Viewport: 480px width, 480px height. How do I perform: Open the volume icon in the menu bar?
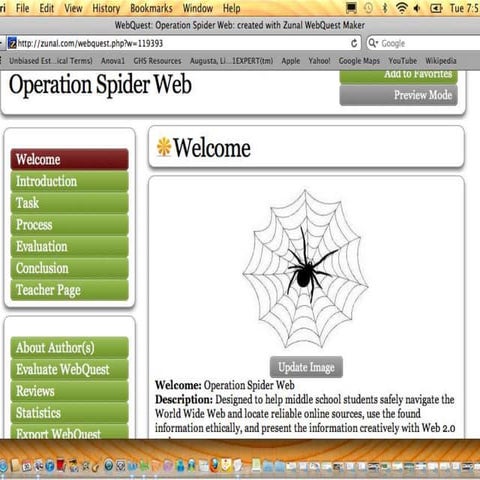417,8
